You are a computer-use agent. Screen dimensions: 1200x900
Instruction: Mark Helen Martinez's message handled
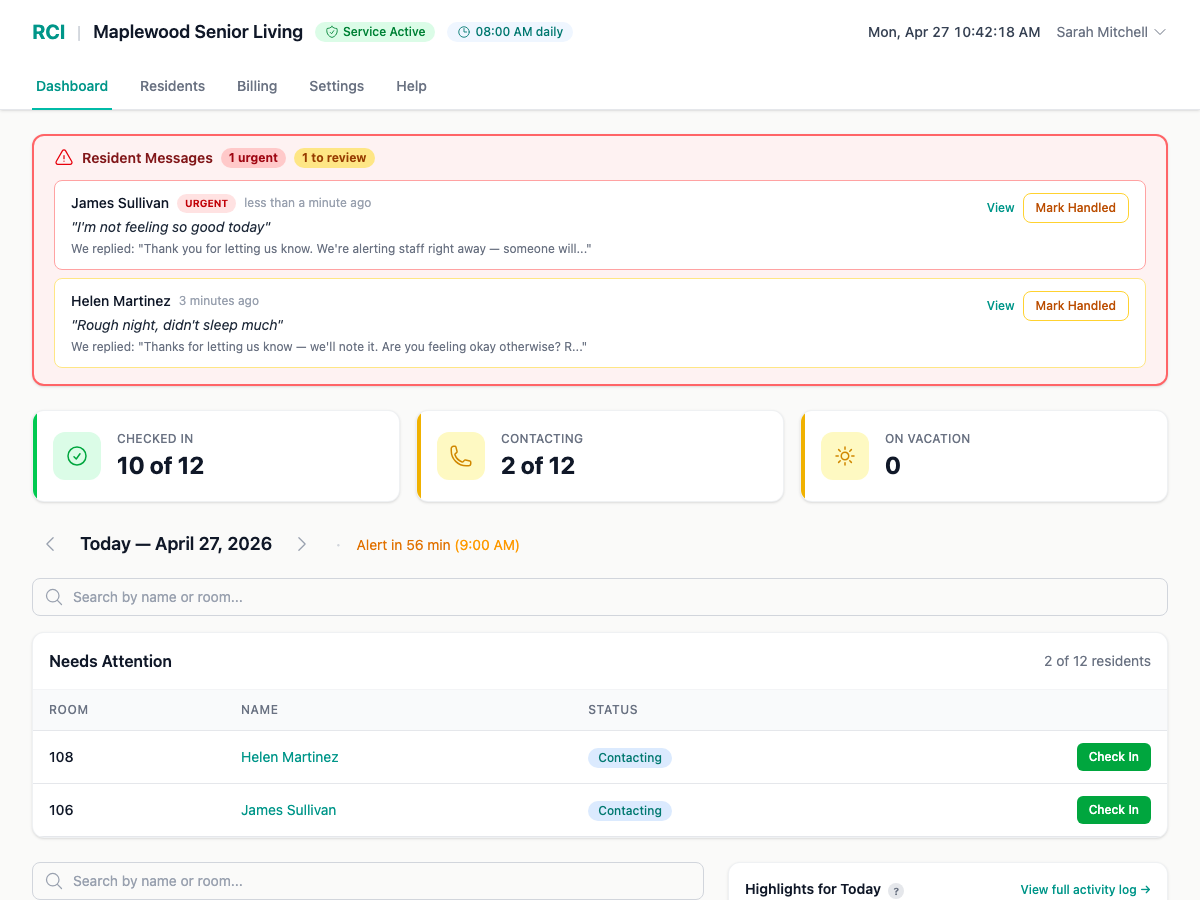pos(1075,306)
